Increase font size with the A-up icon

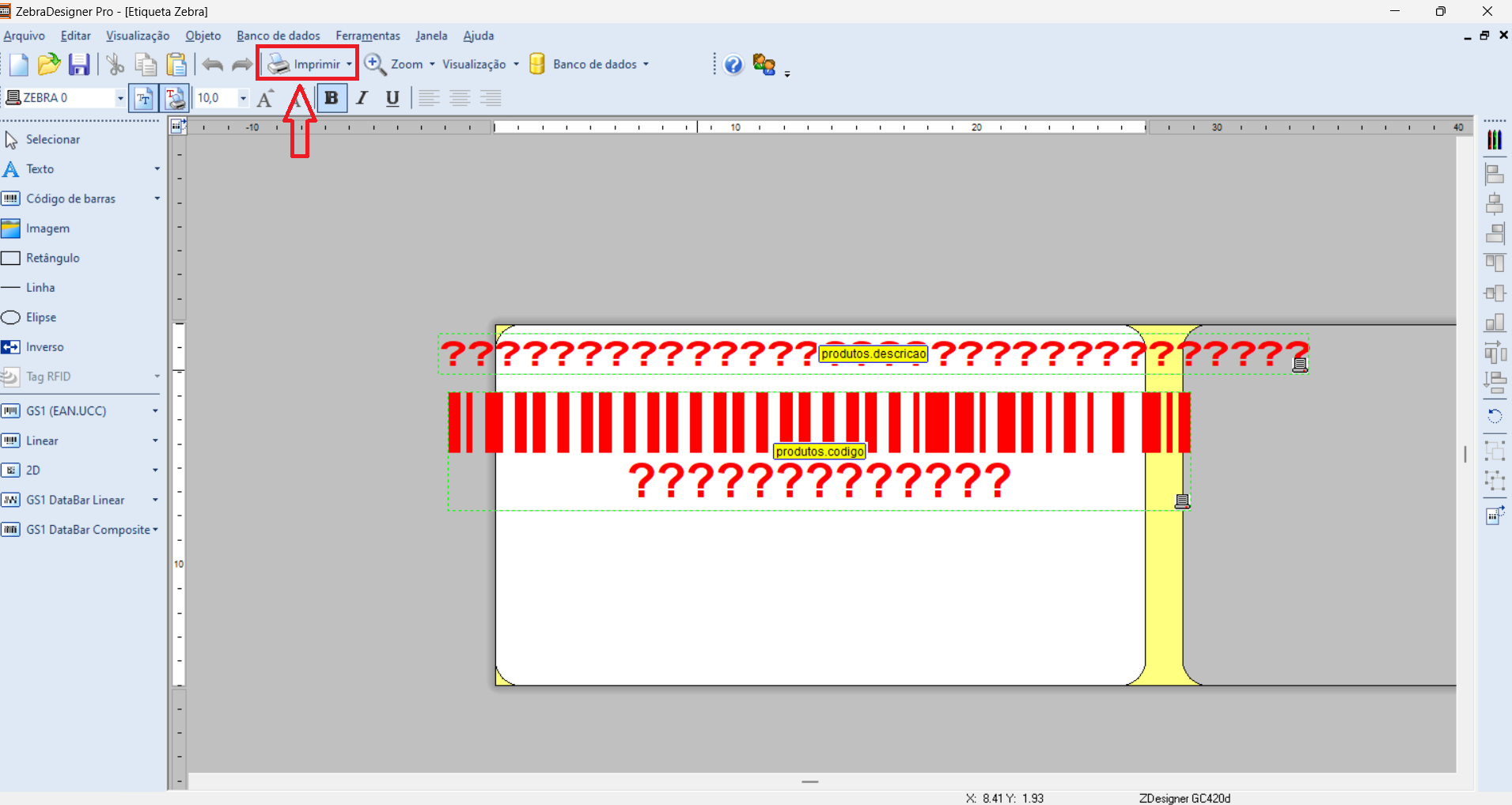266,98
